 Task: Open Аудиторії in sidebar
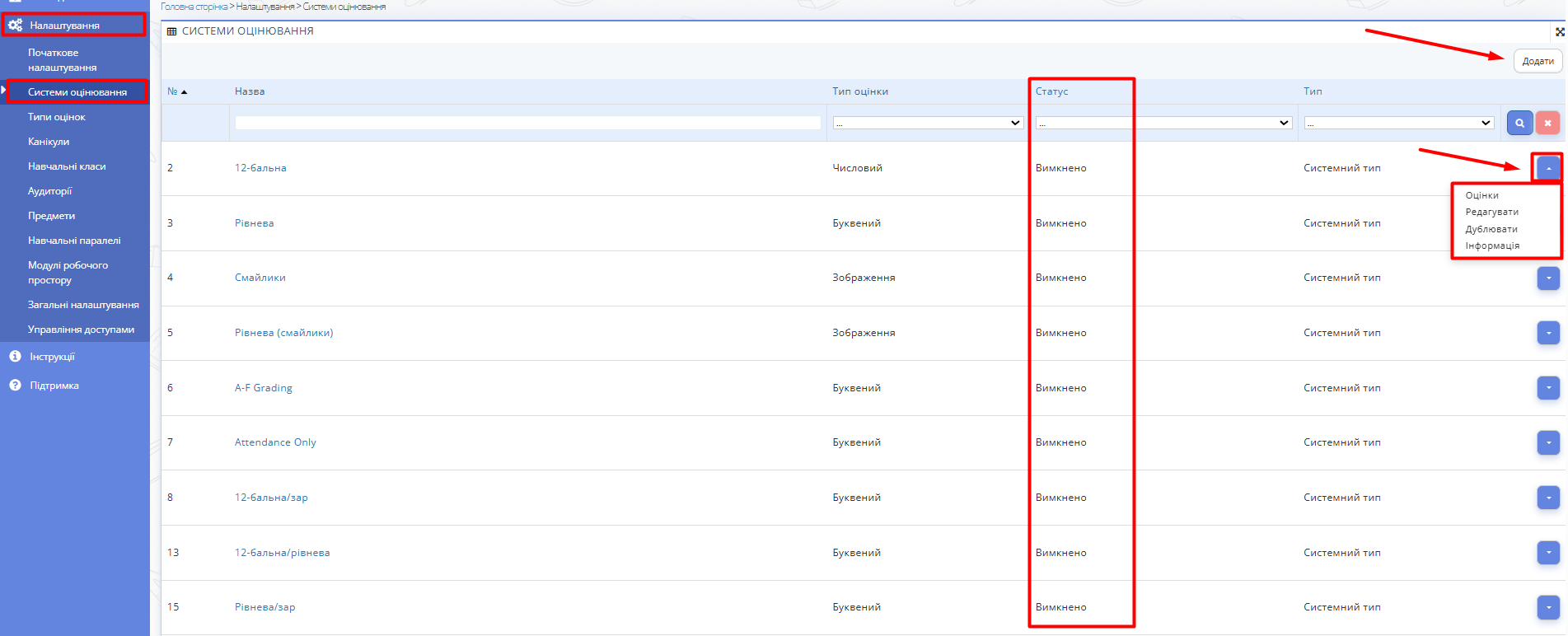[x=50, y=191]
